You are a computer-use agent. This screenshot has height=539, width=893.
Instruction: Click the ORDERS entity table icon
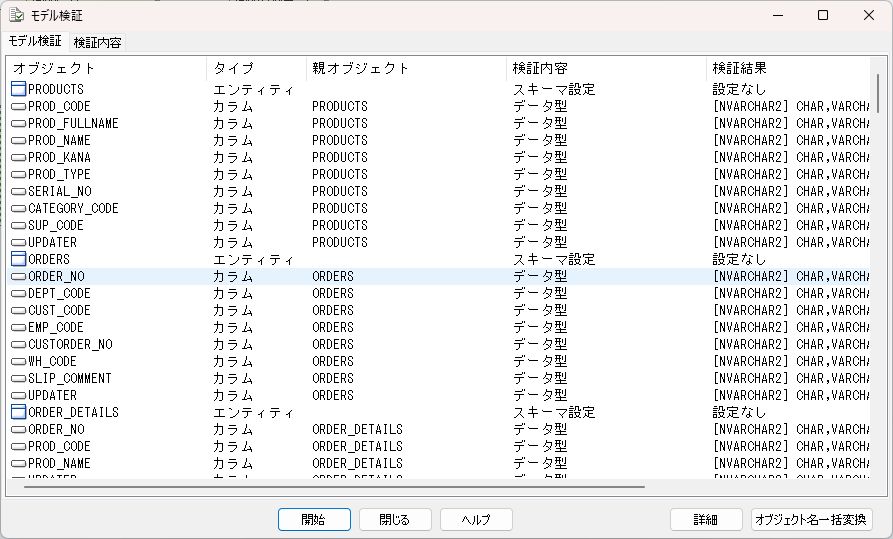[x=19, y=259]
